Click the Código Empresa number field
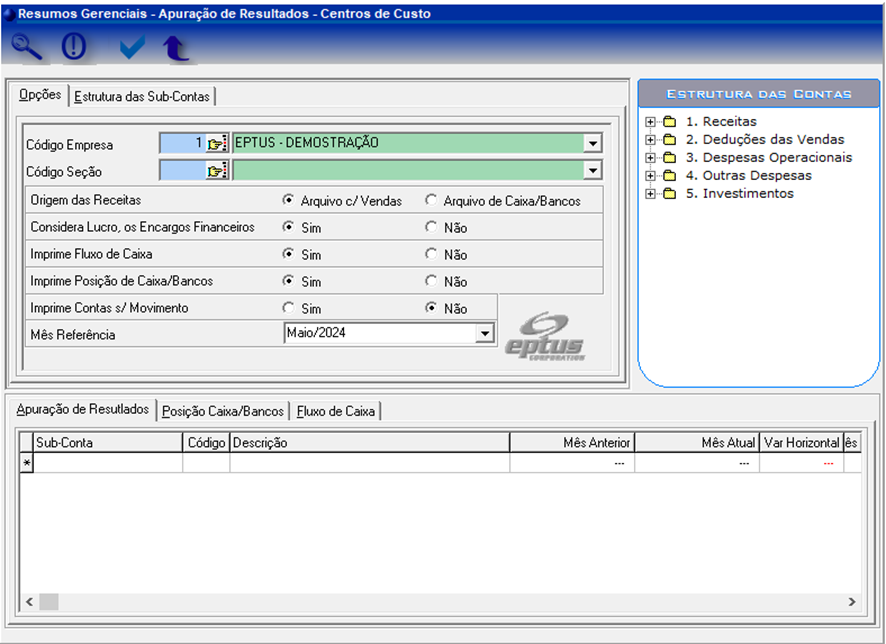The height and width of the screenshot is (644, 886). click(x=182, y=143)
